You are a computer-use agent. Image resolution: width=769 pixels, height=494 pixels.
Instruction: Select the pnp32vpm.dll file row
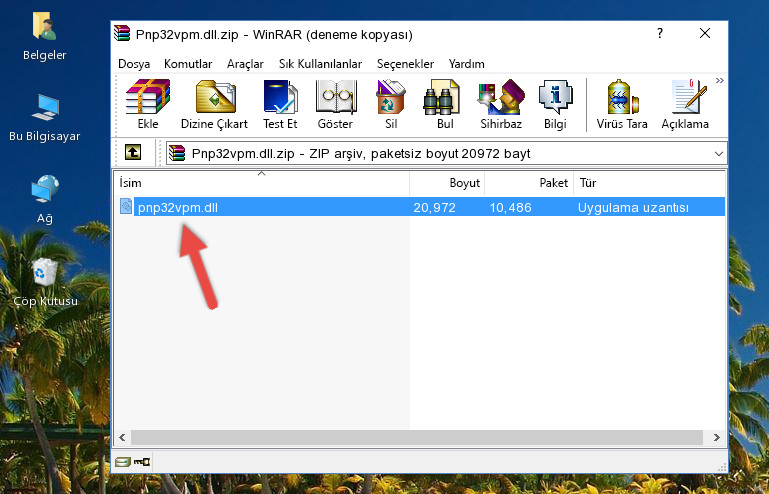(x=420, y=207)
